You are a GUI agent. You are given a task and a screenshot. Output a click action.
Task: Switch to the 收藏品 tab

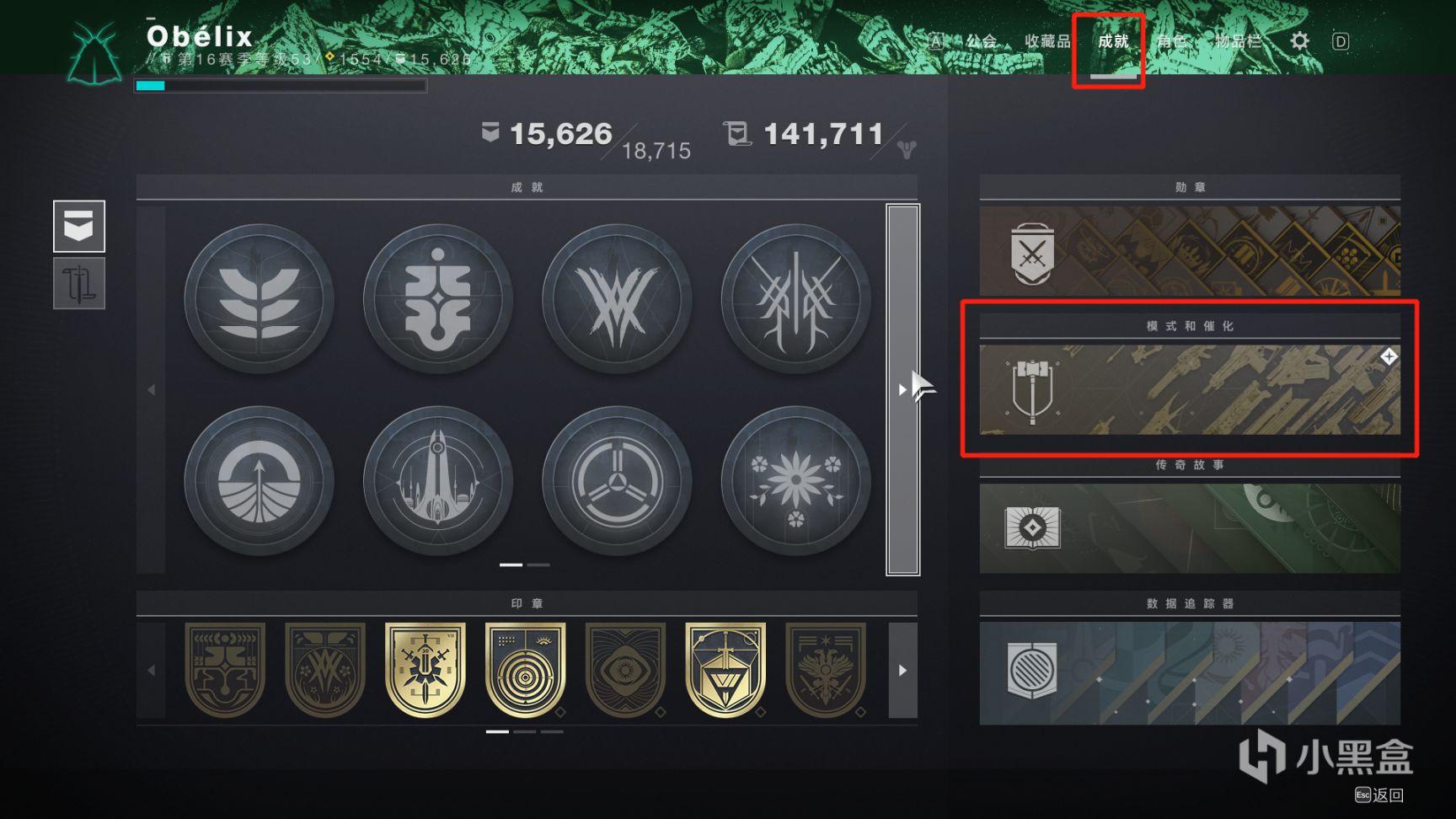[1047, 41]
